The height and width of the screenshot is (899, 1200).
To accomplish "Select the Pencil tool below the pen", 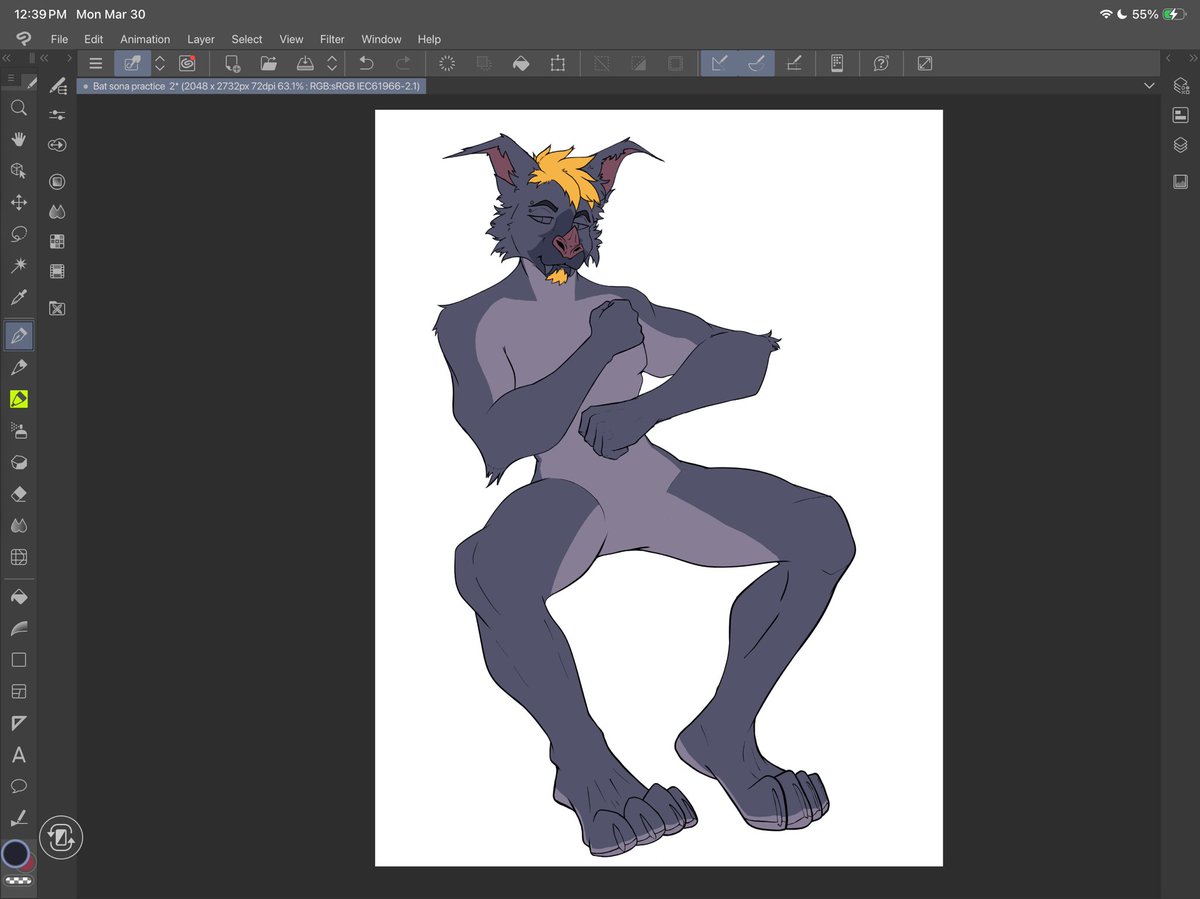I will [x=18, y=368].
